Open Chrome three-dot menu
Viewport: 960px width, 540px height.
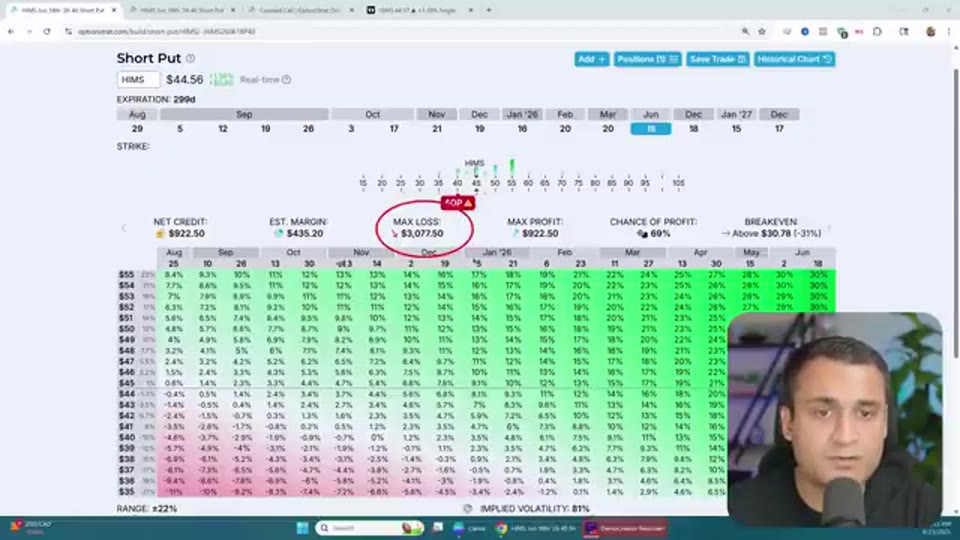948,32
